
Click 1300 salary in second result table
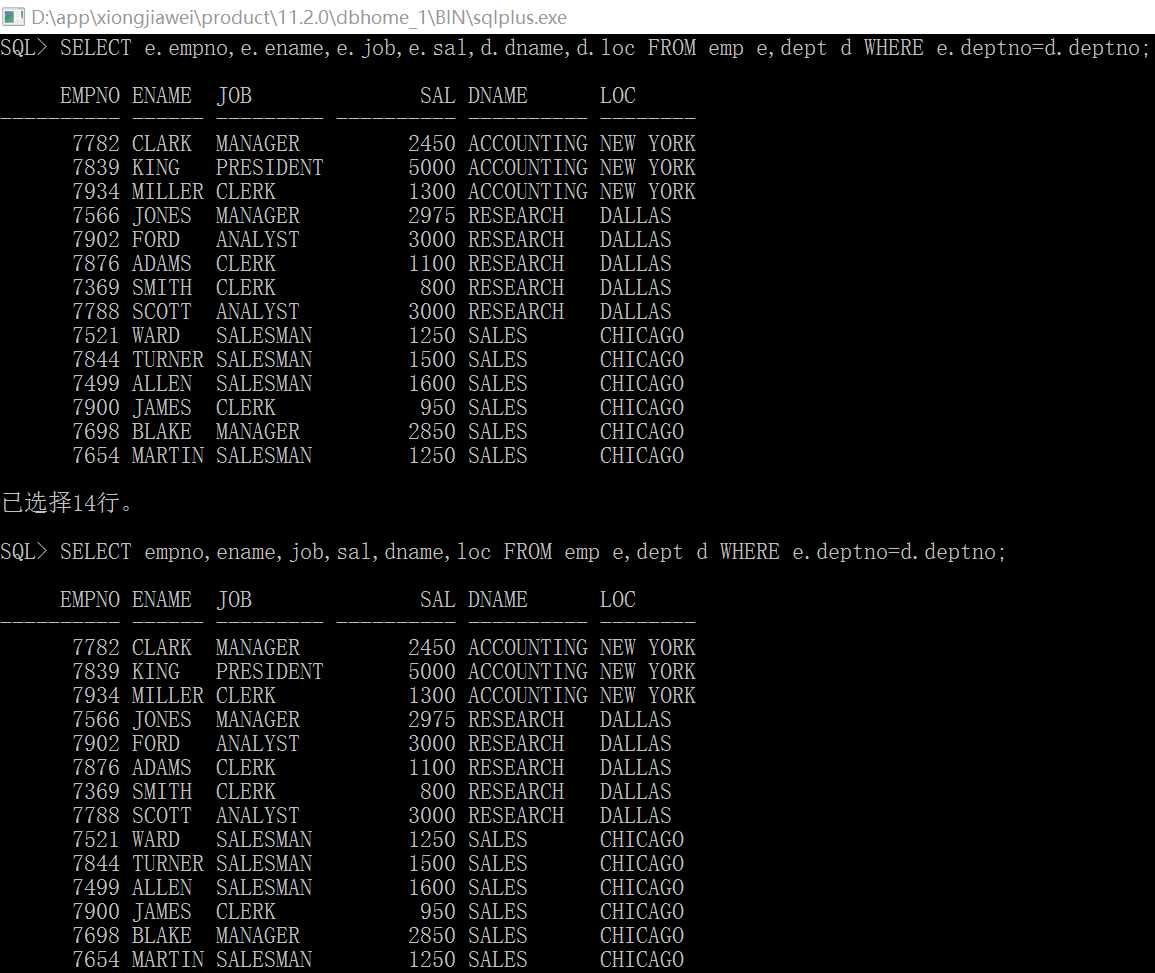432,695
